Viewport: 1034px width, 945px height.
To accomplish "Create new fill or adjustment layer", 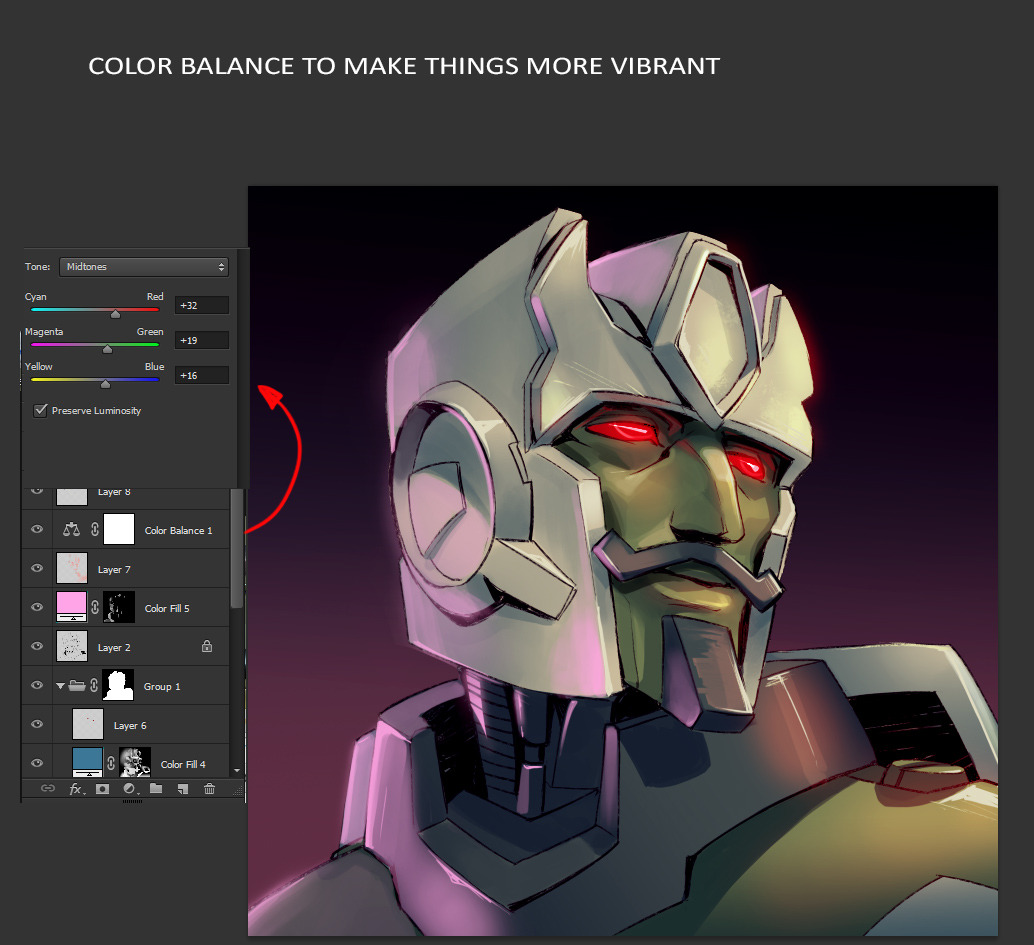I will coord(130,789).
